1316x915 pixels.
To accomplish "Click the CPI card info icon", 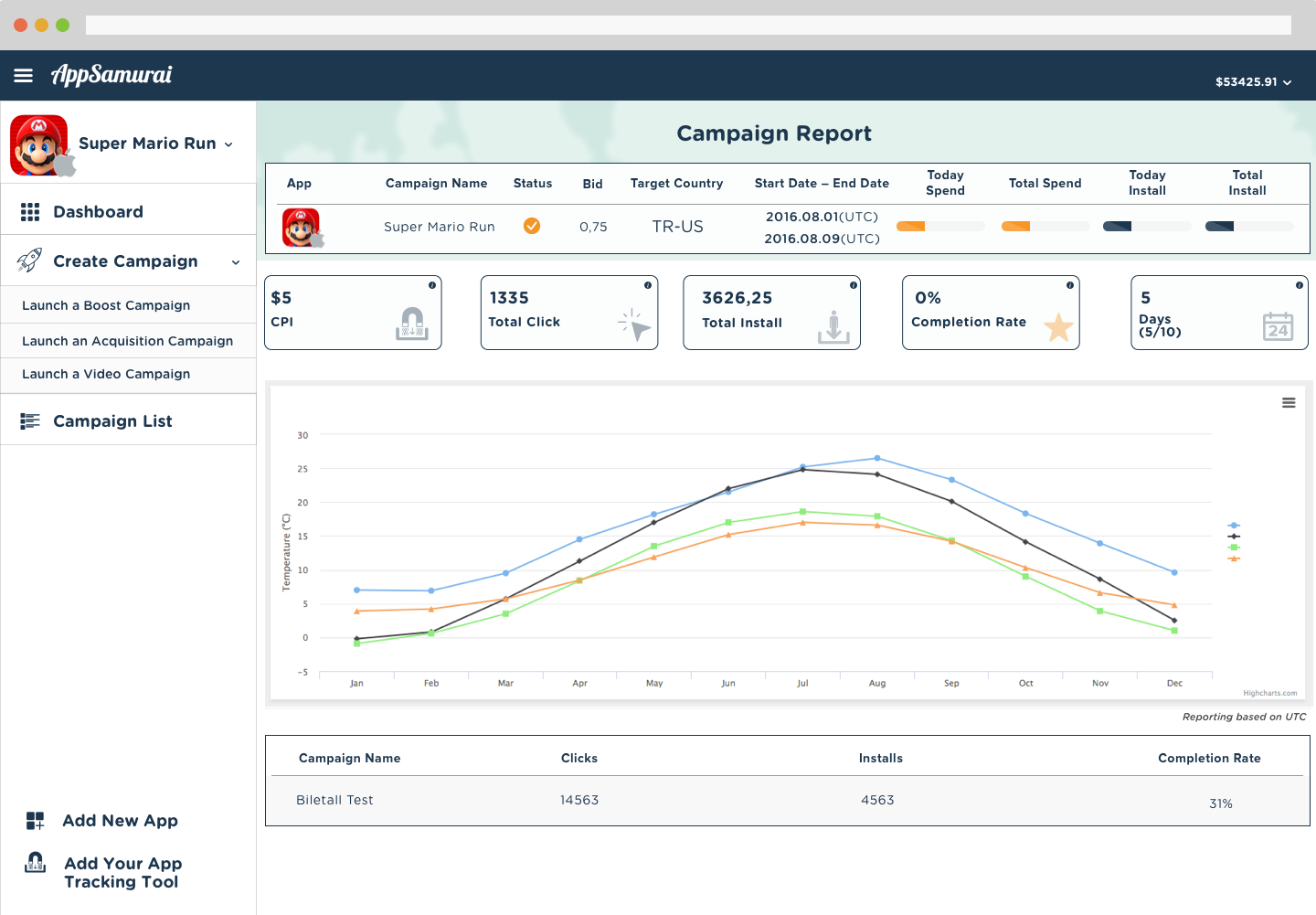I will click(432, 285).
